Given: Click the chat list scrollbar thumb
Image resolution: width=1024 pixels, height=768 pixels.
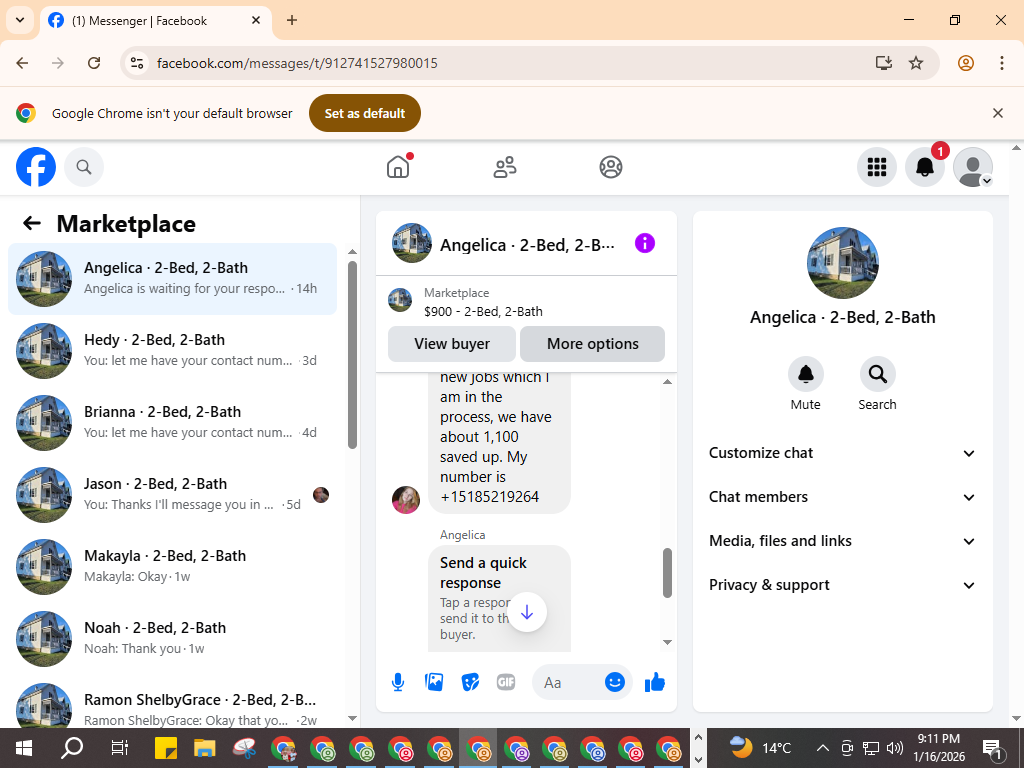Looking at the screenshot, I should (353, 355).
